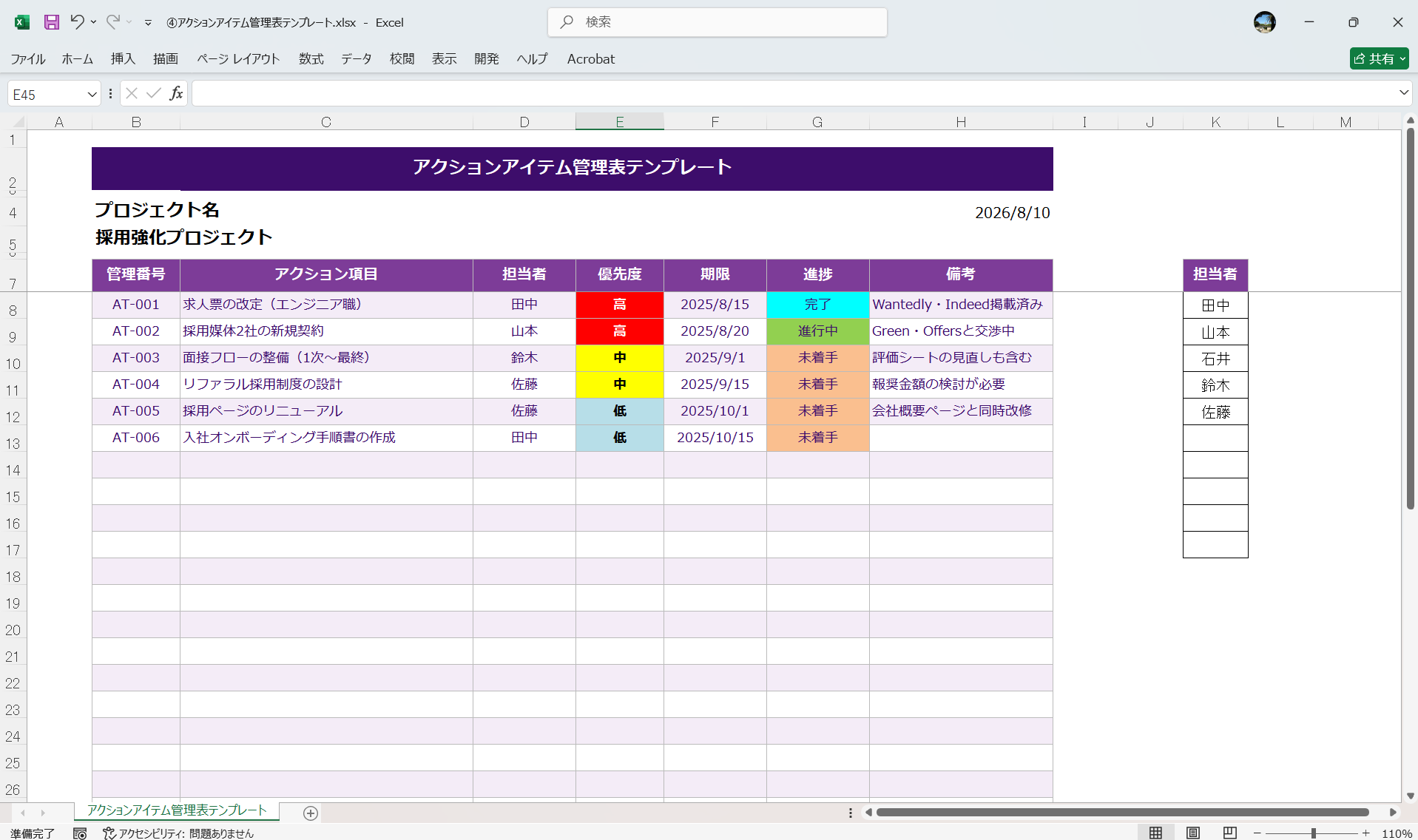
Task: Click the zoom out minus button
Action: pos(1257,833)
